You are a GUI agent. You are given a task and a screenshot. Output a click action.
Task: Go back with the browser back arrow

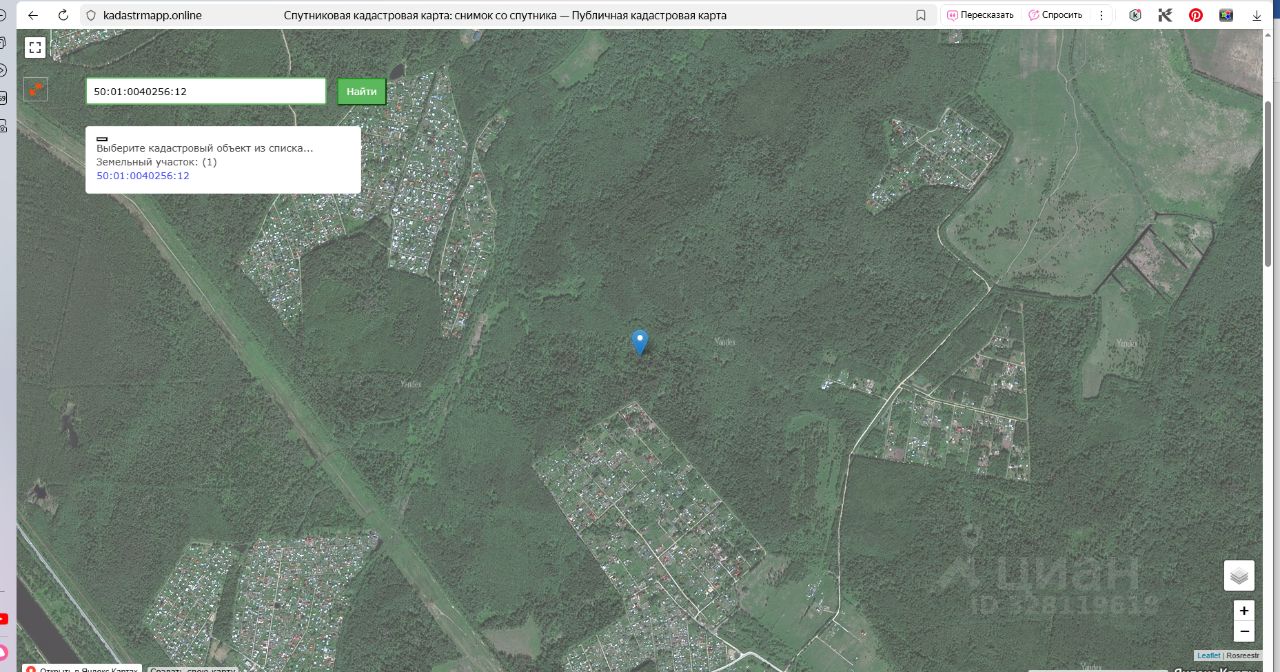(x=33, y=15)
